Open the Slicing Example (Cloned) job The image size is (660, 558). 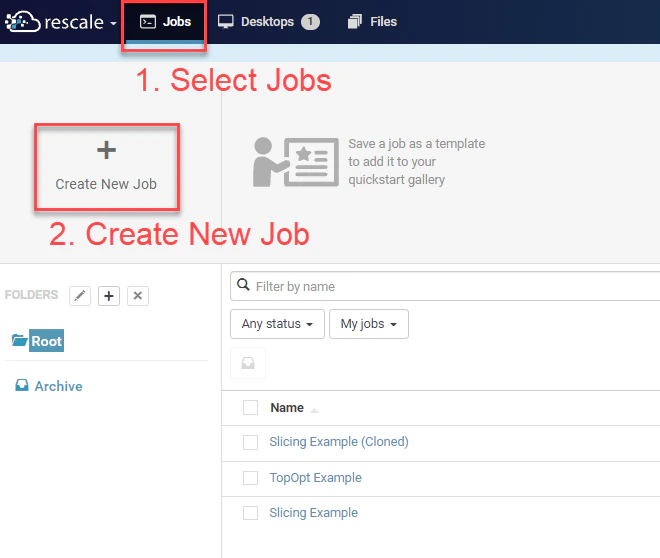[339, 442]
